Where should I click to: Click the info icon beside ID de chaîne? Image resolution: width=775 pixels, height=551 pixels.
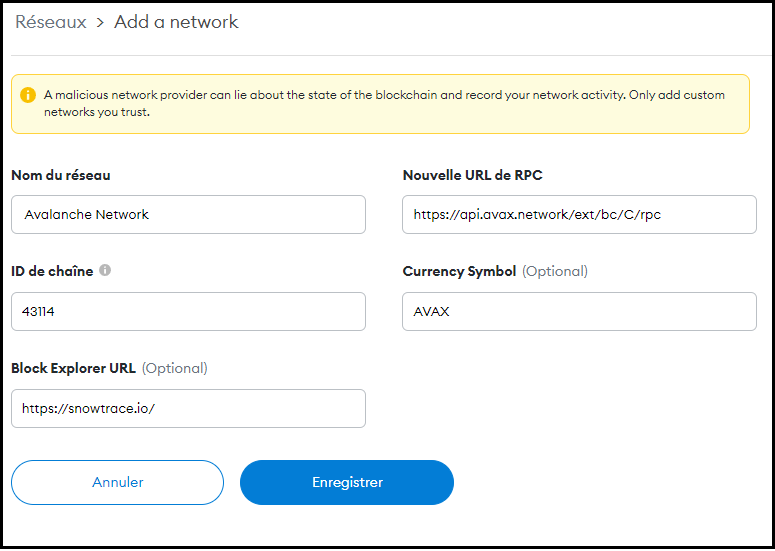pos(105,270)
